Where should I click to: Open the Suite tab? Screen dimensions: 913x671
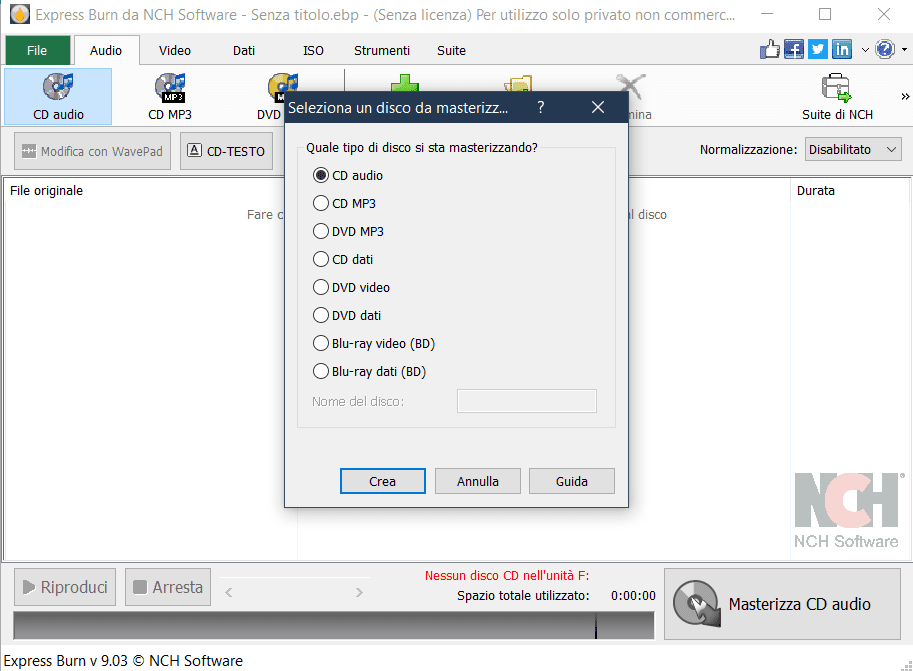[x=451, y=50]
